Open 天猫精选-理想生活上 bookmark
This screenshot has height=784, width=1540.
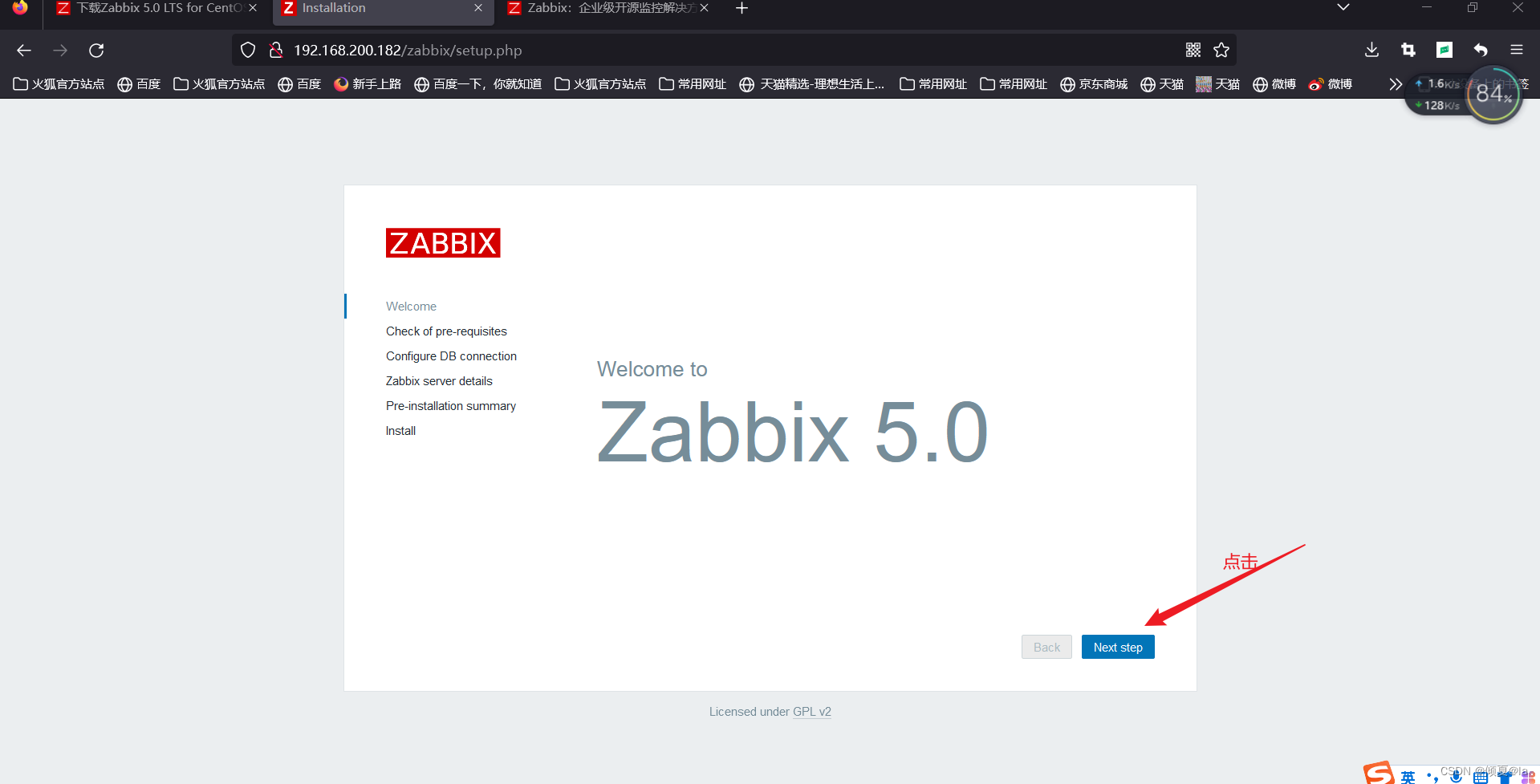[812, 84]
